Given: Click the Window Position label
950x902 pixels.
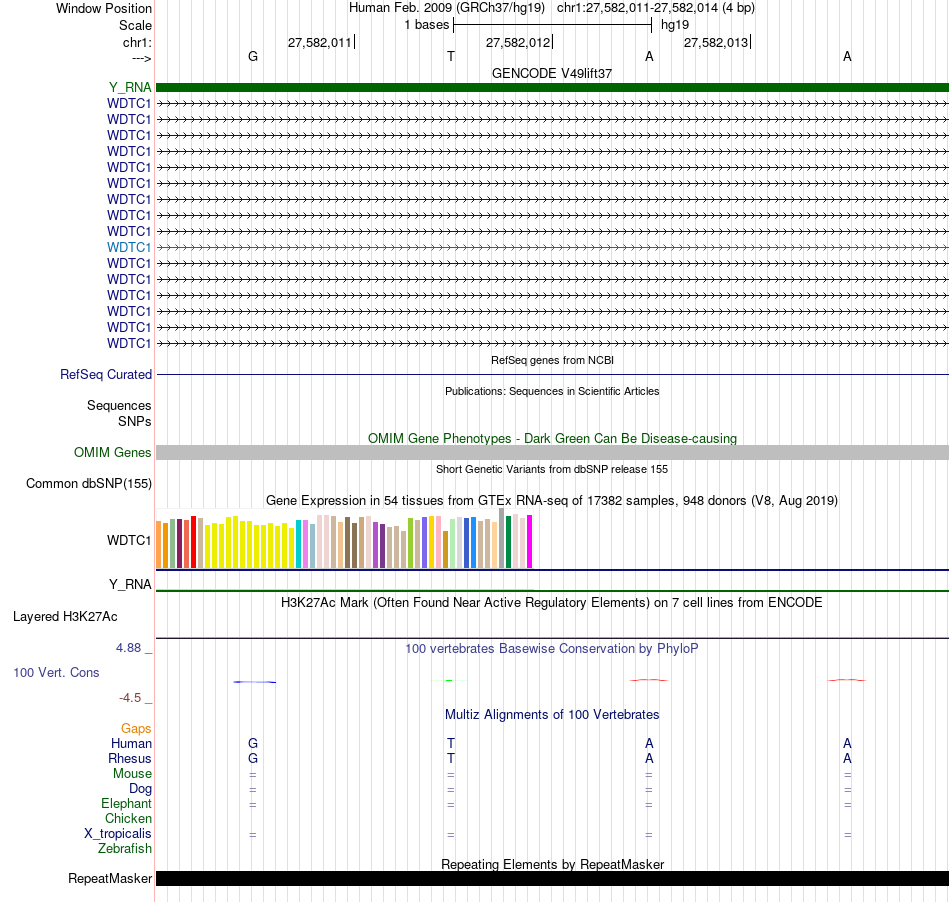Looking at the screenshot, I should tap(104, 8).
